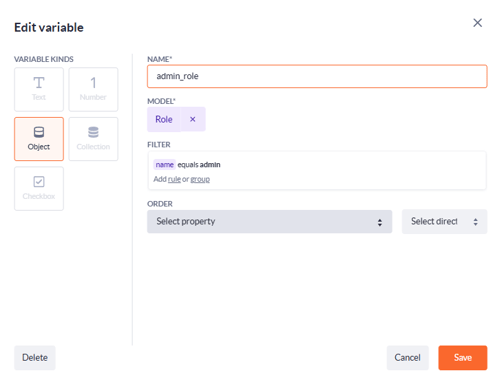
Task: Close the Edit variable dialog
Action: point(478,23)
